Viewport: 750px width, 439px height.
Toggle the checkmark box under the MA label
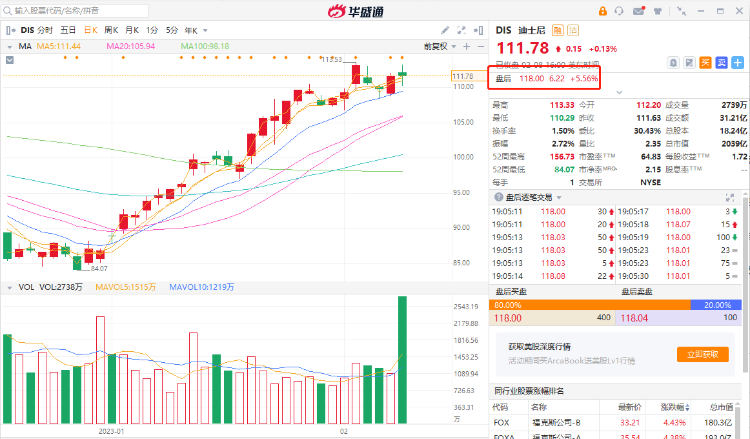tap(10, 60)
